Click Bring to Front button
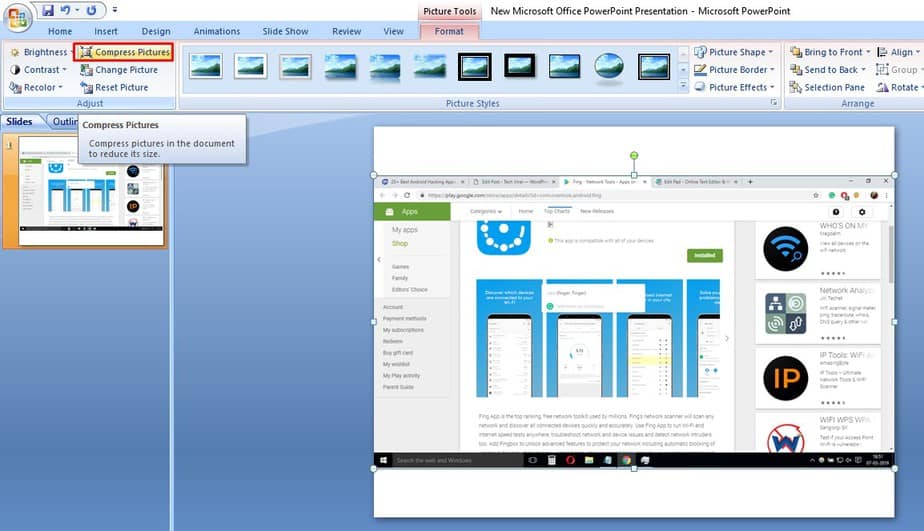The width and height of the screenshot is (924, 531). coord(830,52)
